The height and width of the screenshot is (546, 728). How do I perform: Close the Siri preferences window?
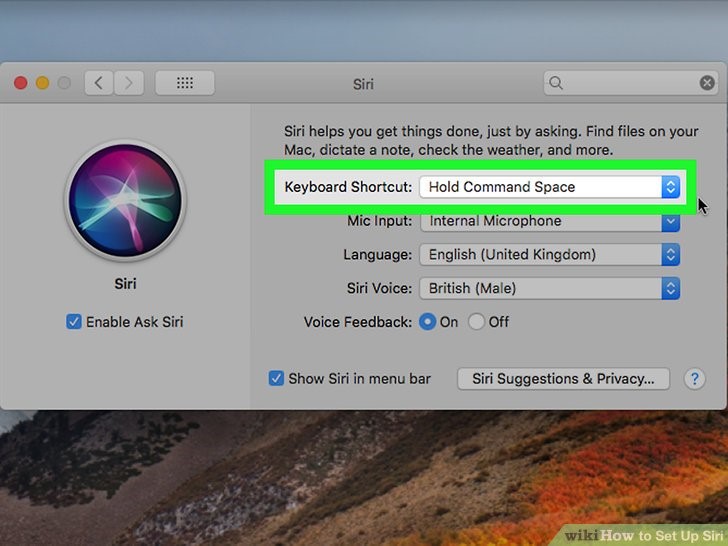(21, 84)
